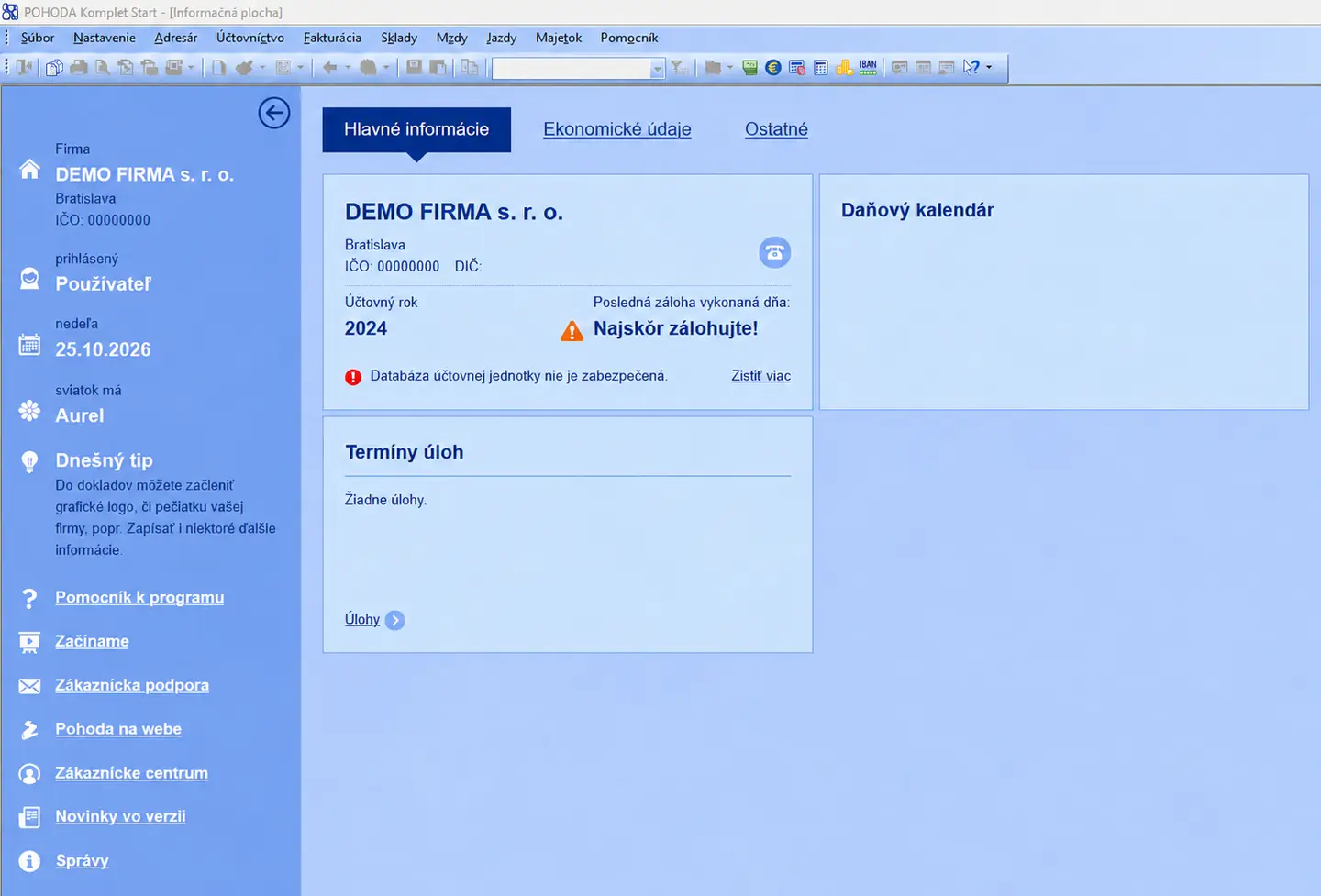Select the Hlavné informácie tab
The height and width of the screenshot is (896, 1321).
pyautogui.click(x=416, y=129)
